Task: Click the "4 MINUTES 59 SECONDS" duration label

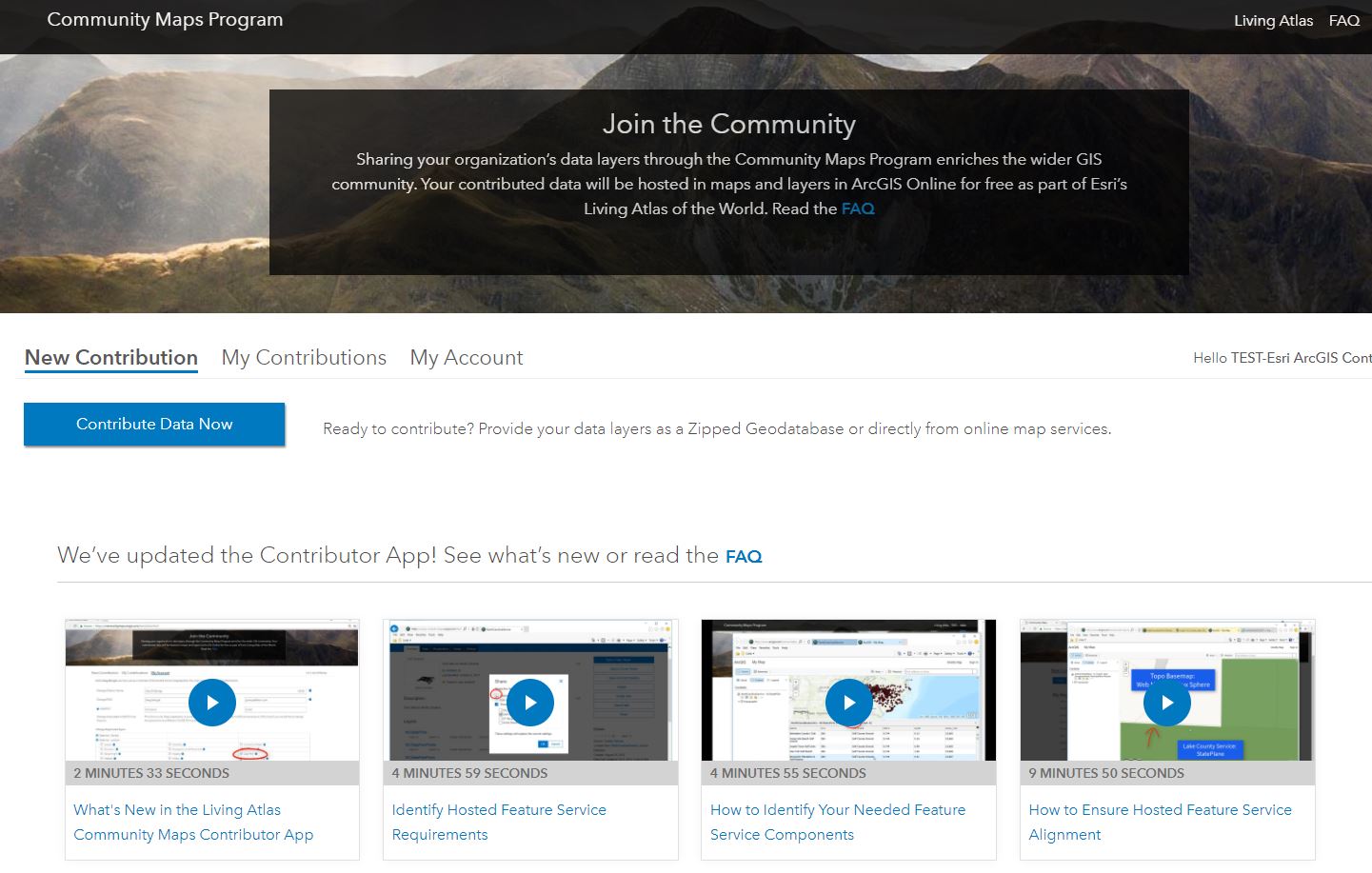Action: point(469,773)
